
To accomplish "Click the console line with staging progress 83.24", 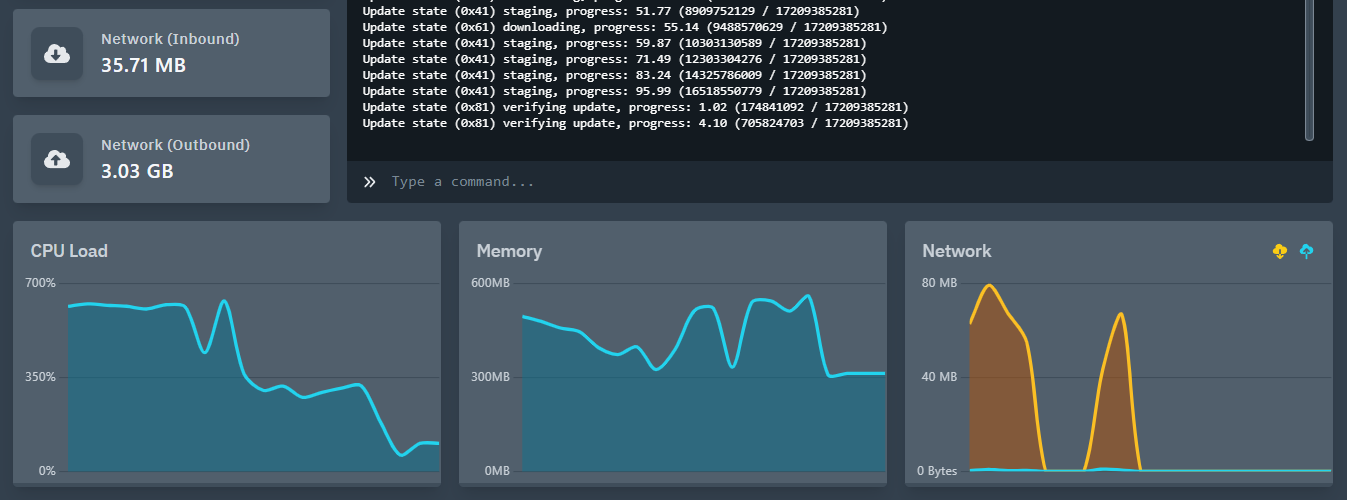I will click(614, 76).
